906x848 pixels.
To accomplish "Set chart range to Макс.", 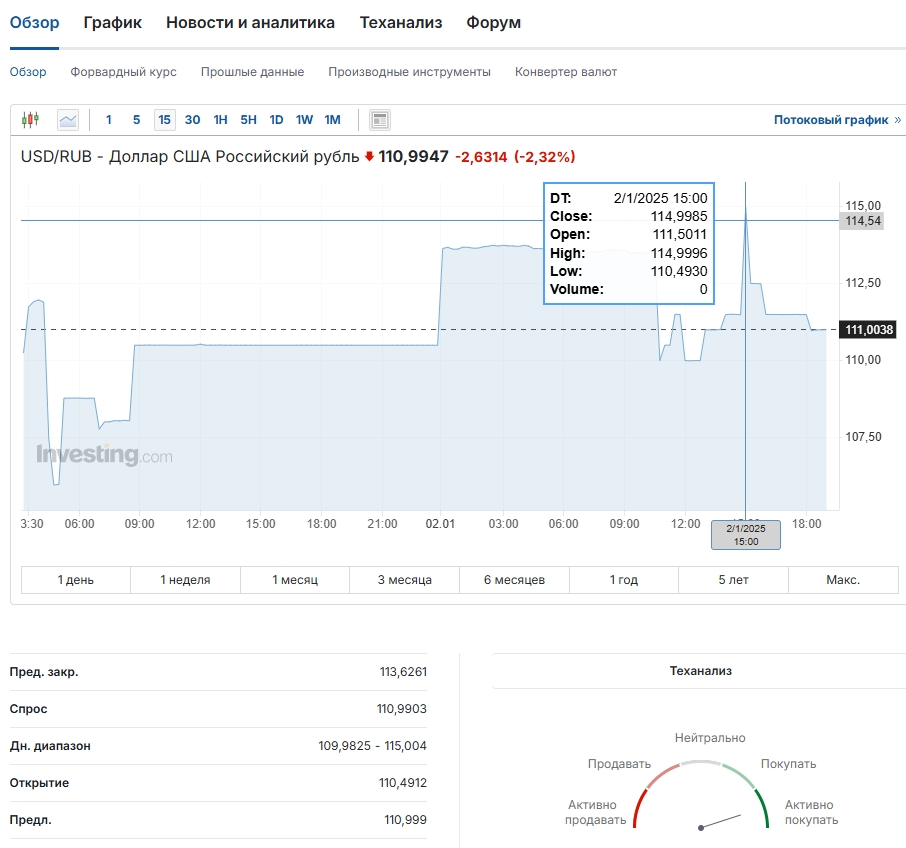I will coord(843,579).
